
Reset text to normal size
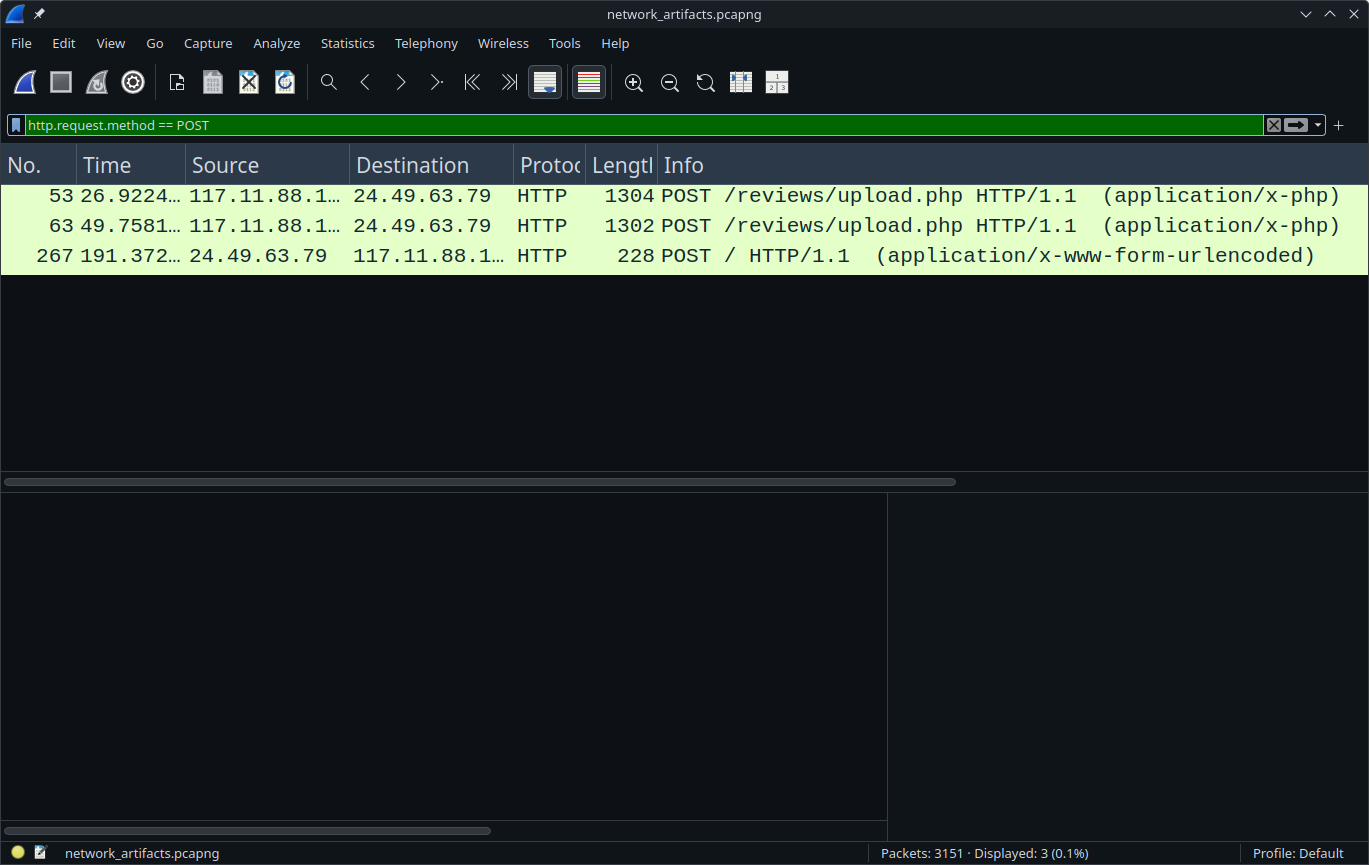(705, 83)
